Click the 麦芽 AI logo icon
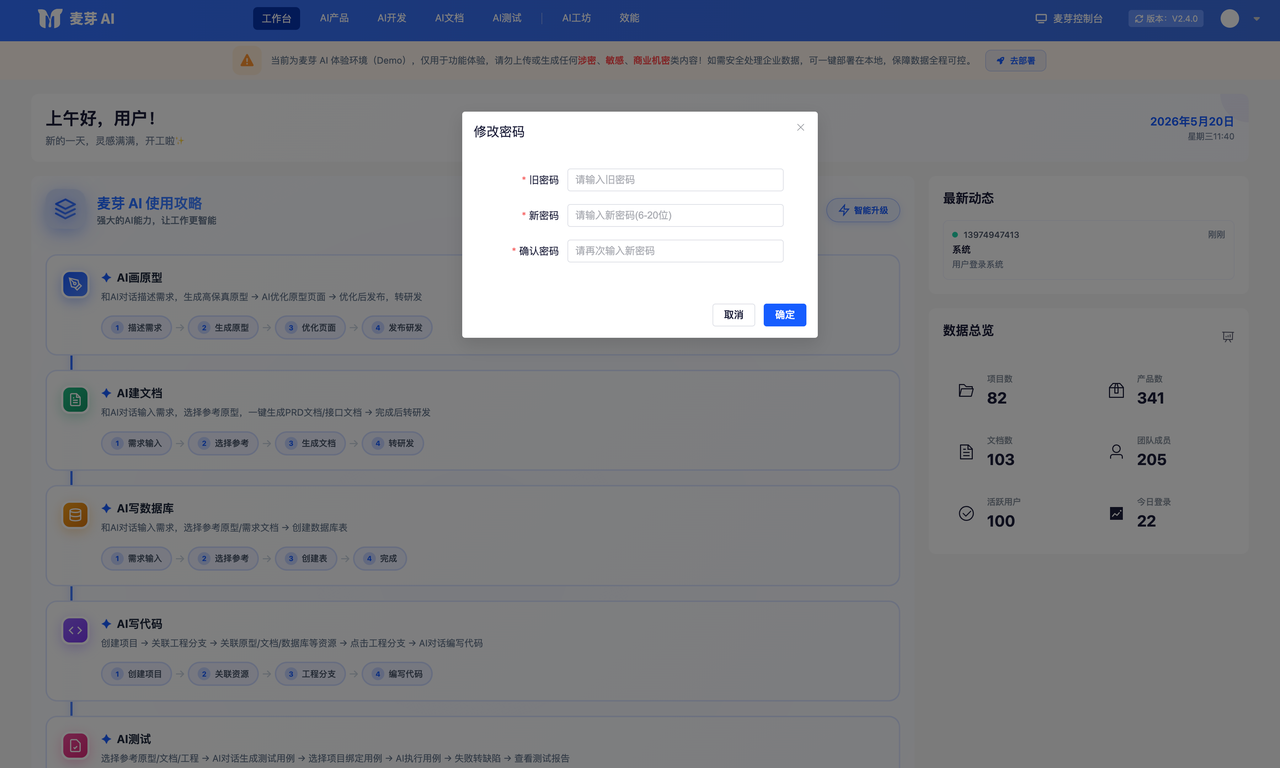The image size is (1280, 768). click(x=50, y=18)
